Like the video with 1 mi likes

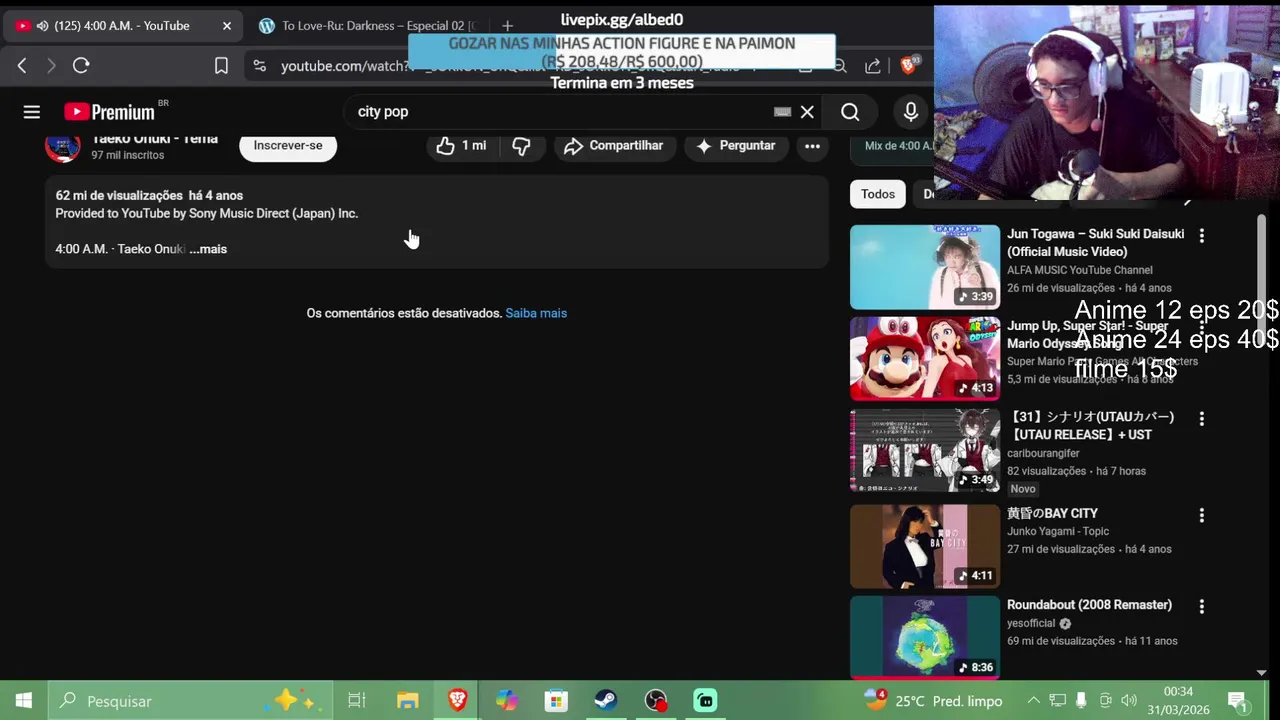(x=461, y=146)
